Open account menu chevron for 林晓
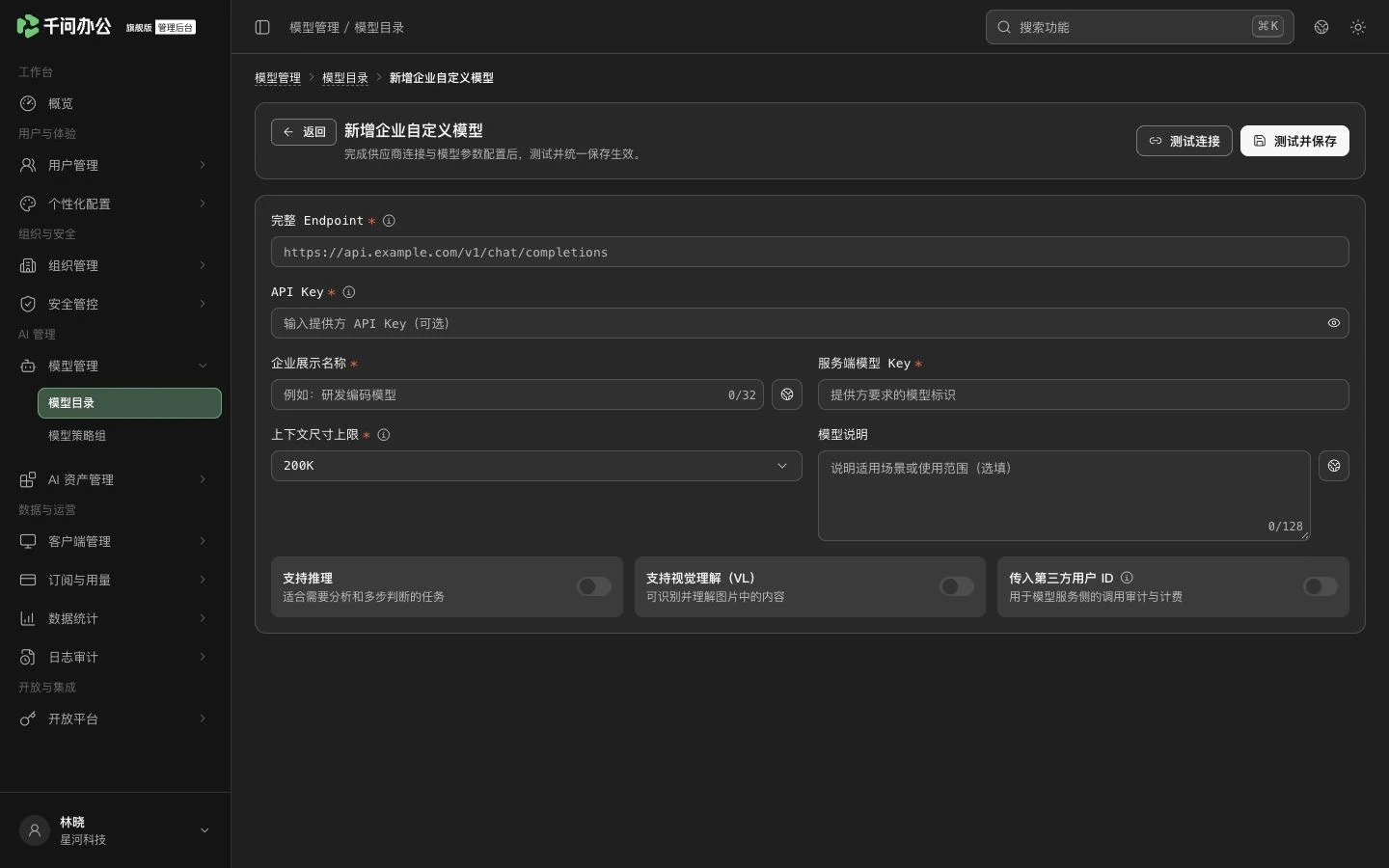 (204, 830)
